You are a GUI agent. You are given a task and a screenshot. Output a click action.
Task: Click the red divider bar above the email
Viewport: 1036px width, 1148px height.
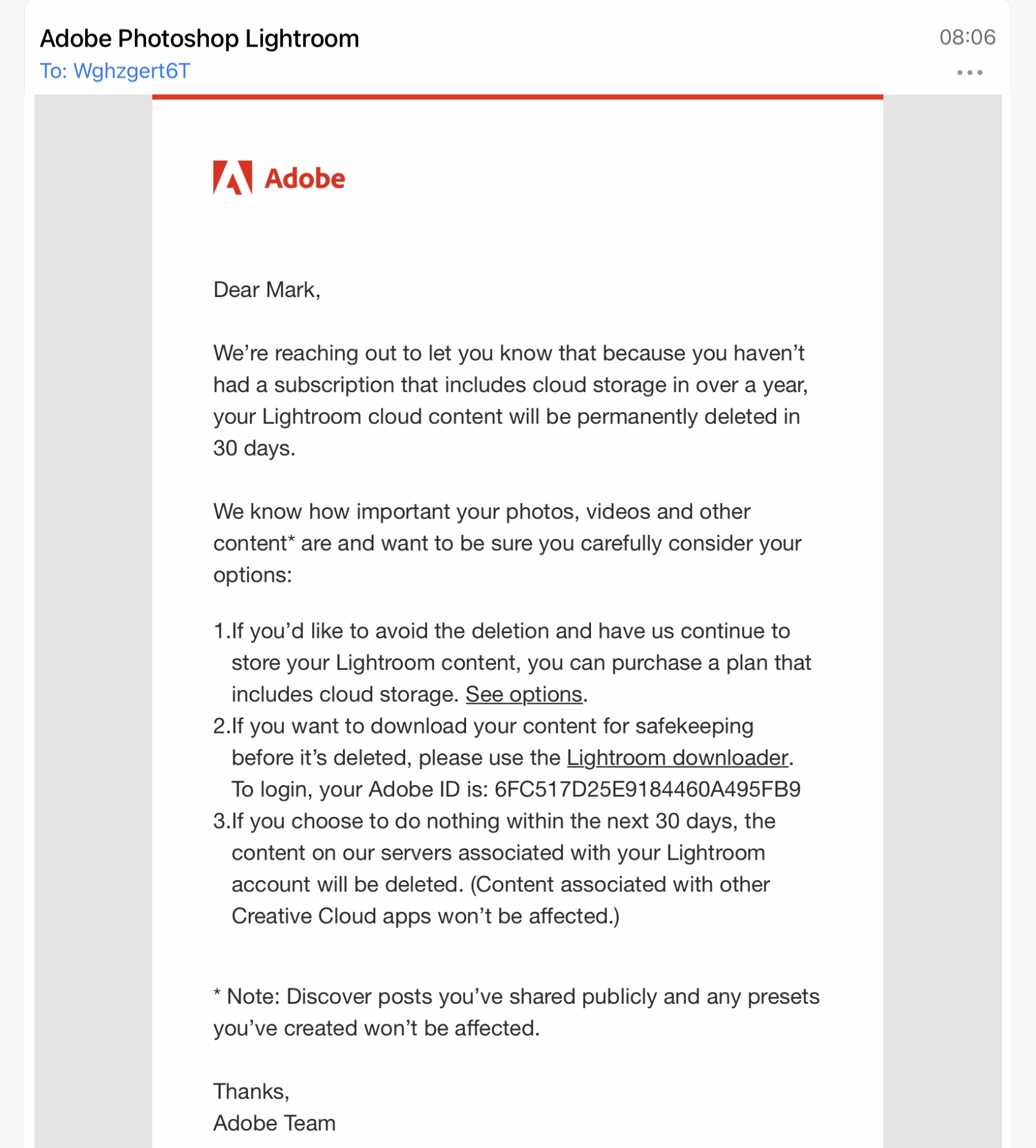coord(518,97)
